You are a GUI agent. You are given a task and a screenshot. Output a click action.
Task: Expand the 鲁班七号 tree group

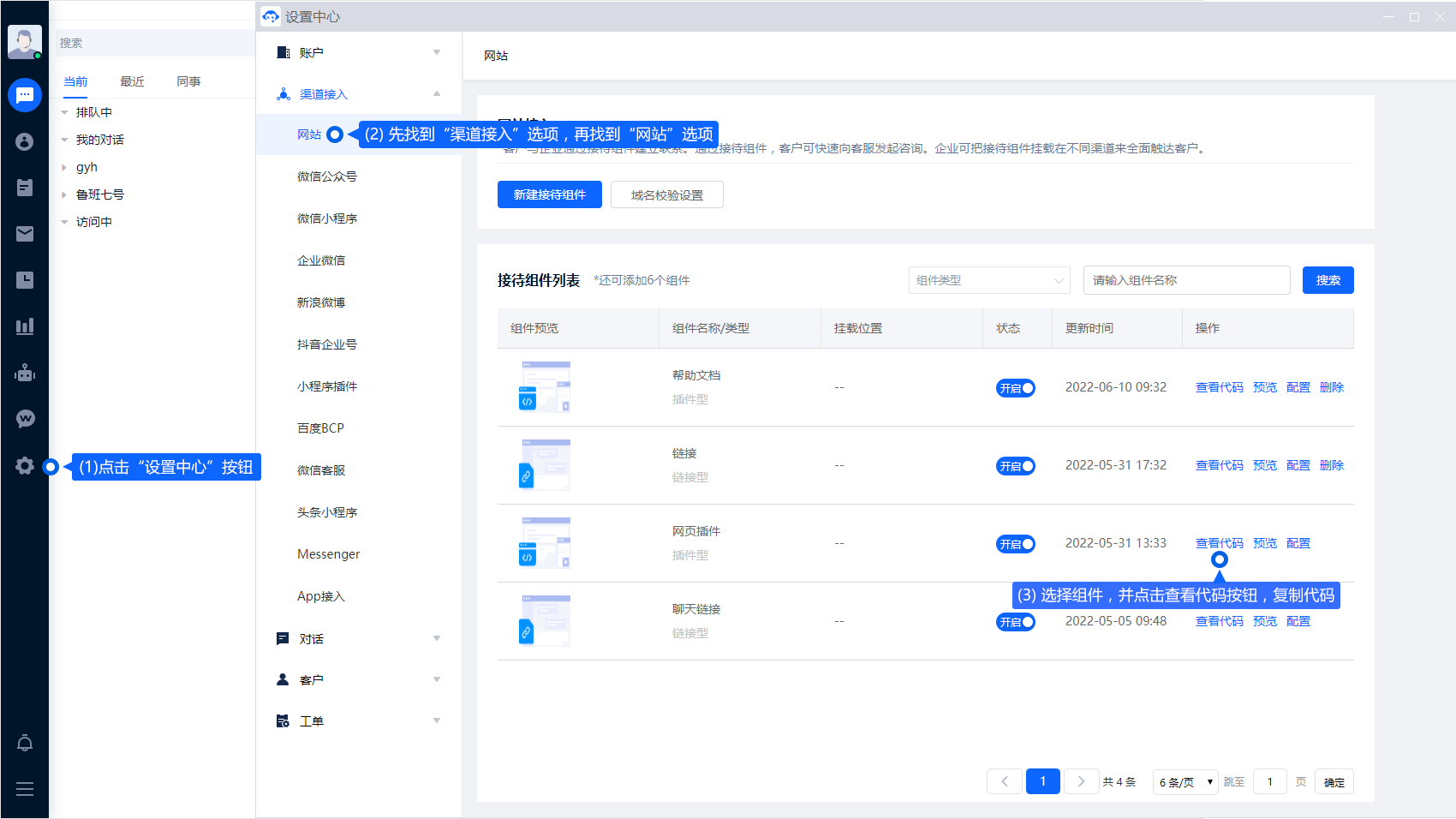coord(64,194)
